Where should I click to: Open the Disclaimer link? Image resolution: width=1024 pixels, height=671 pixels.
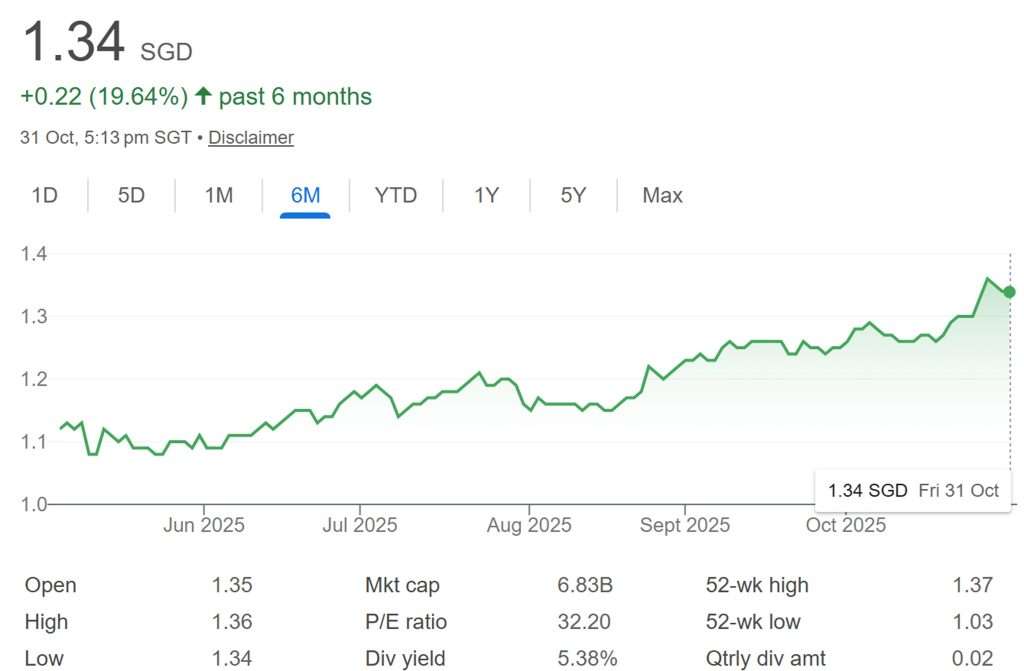(250, 137)
